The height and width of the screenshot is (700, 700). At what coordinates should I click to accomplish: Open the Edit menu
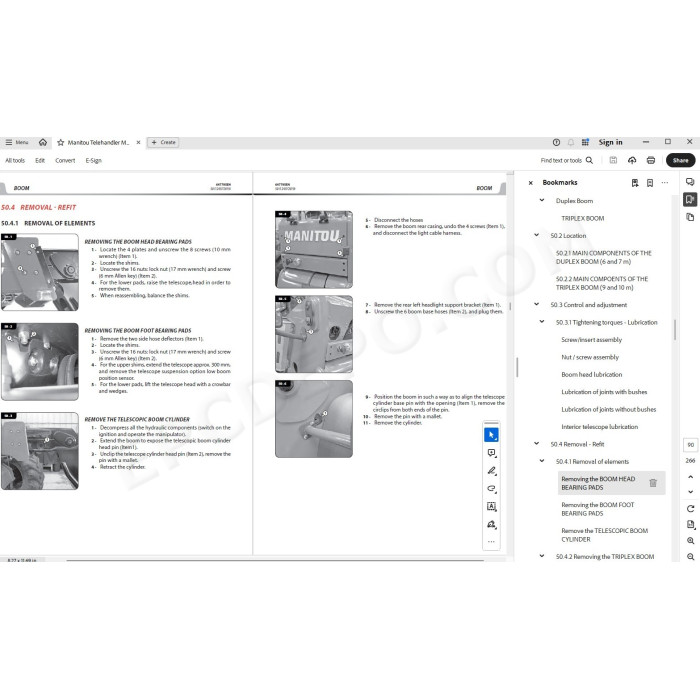click(x=40, y=160)
